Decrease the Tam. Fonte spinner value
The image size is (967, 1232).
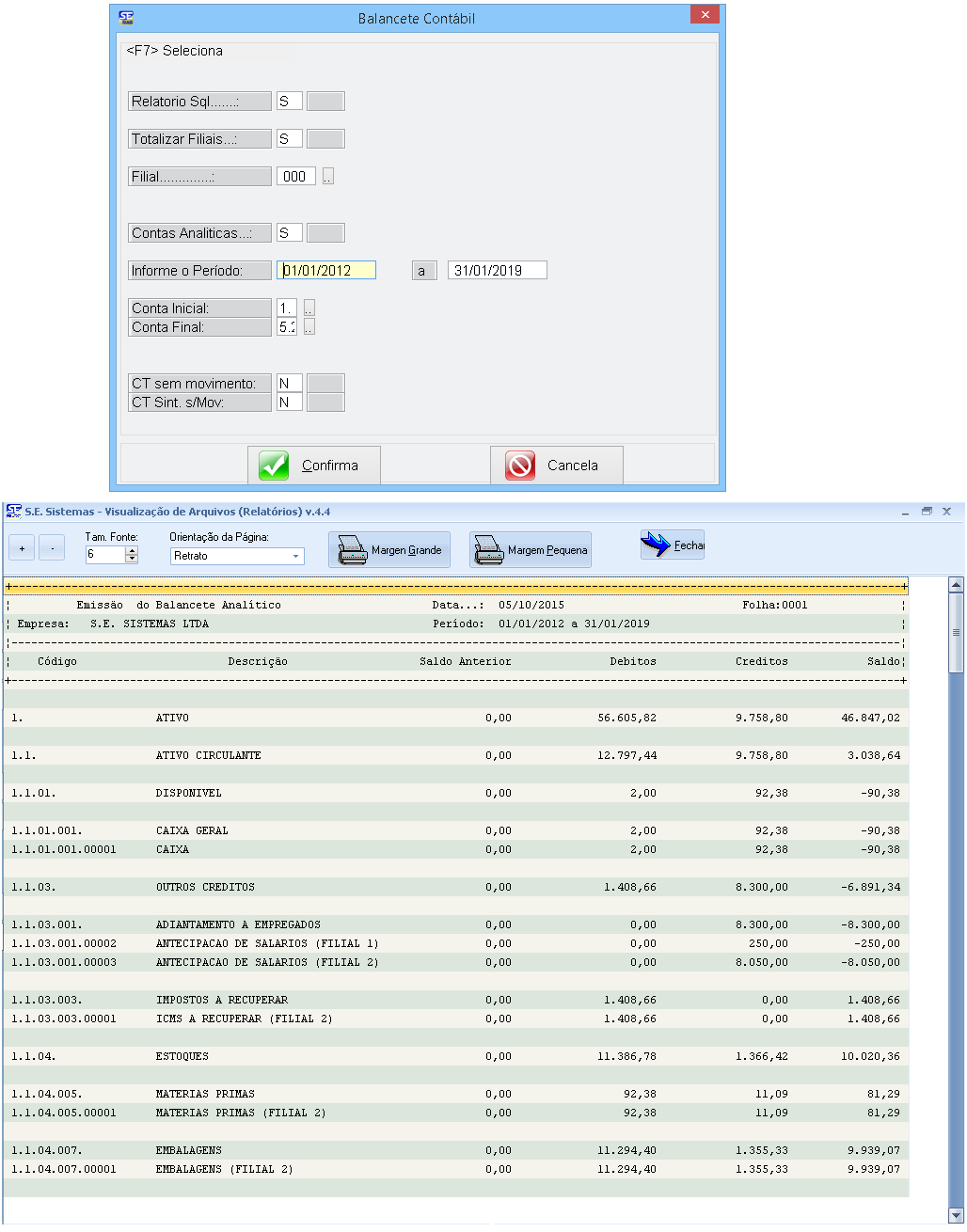[x=132, y=560]
